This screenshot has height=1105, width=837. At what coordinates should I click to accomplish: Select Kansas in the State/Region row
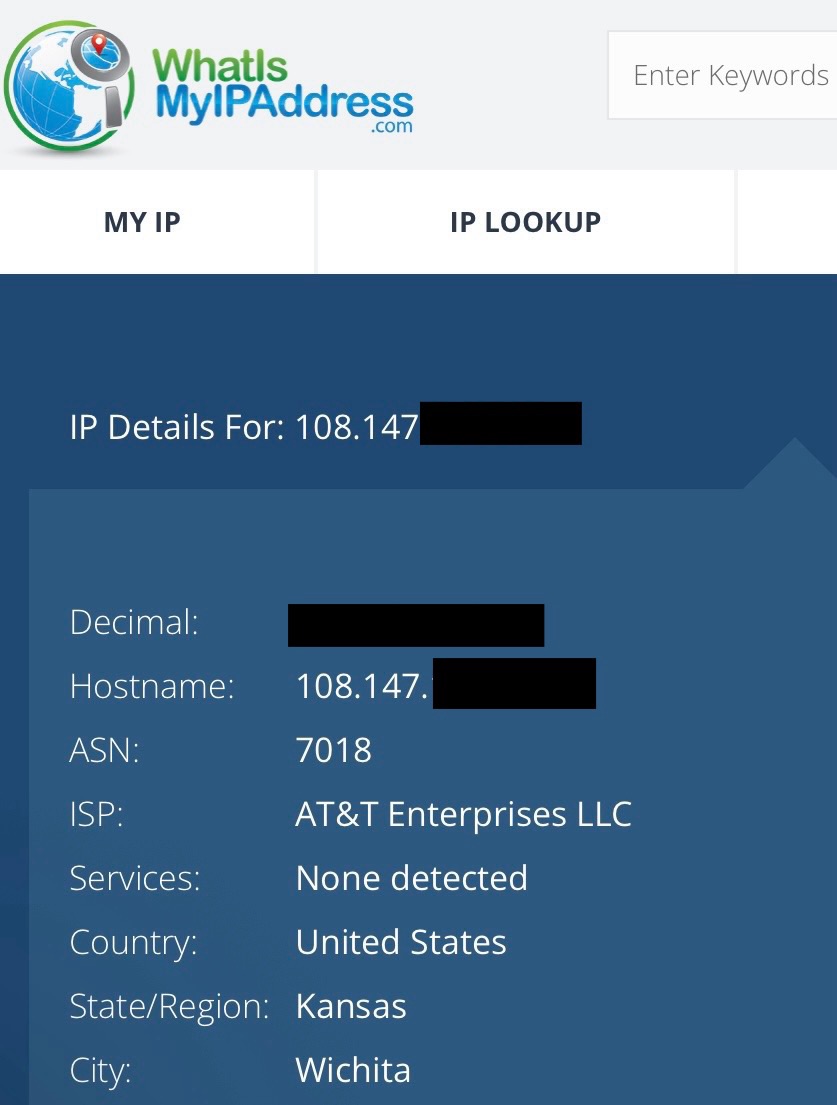click(x=351, y=1006)
